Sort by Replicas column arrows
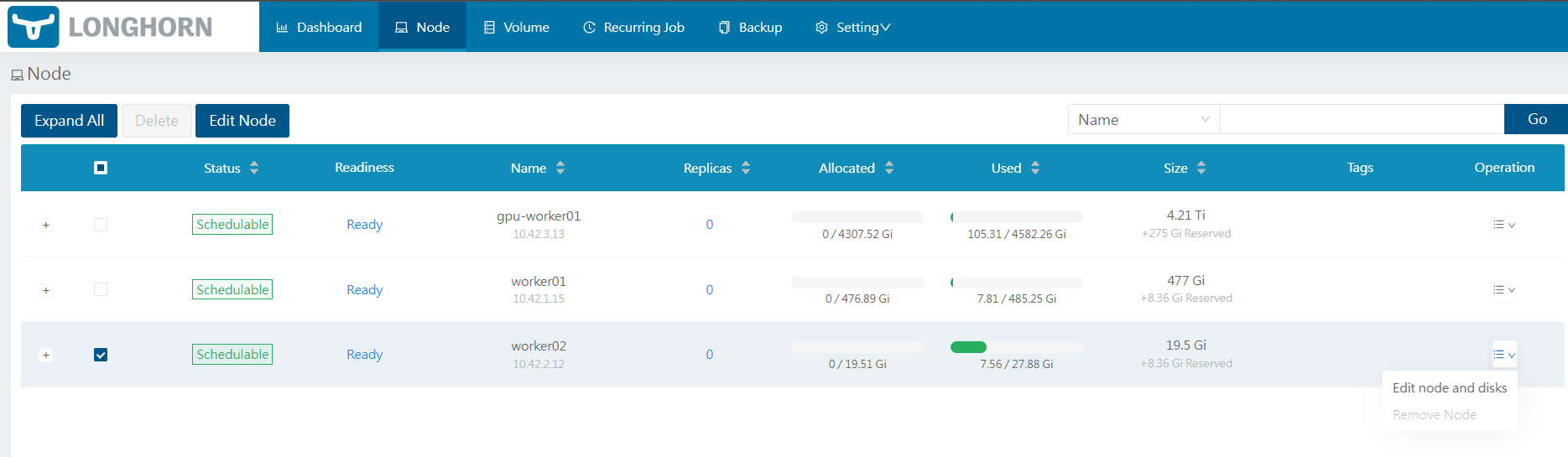This screenshot has width=1568, height=457. [x=746, y=168]
